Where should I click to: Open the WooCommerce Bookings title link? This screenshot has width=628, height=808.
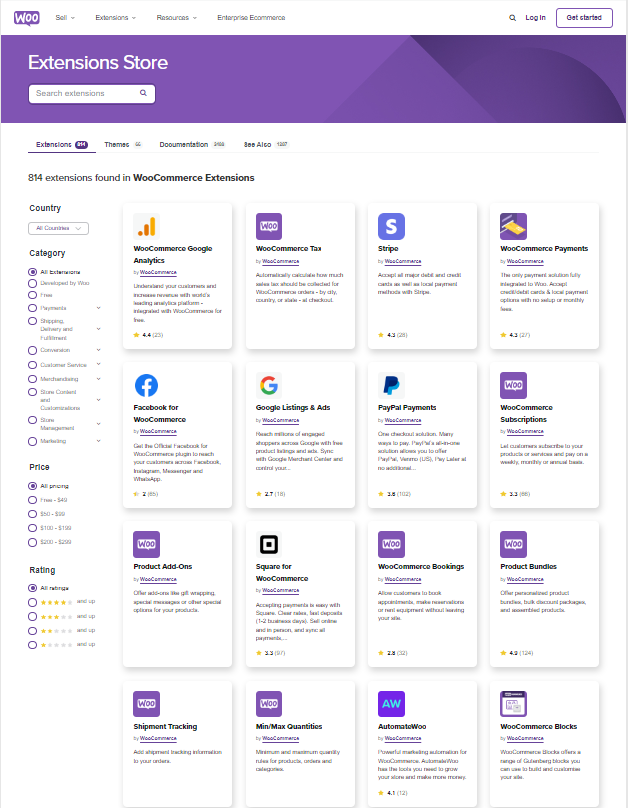[x=421, y=566]
